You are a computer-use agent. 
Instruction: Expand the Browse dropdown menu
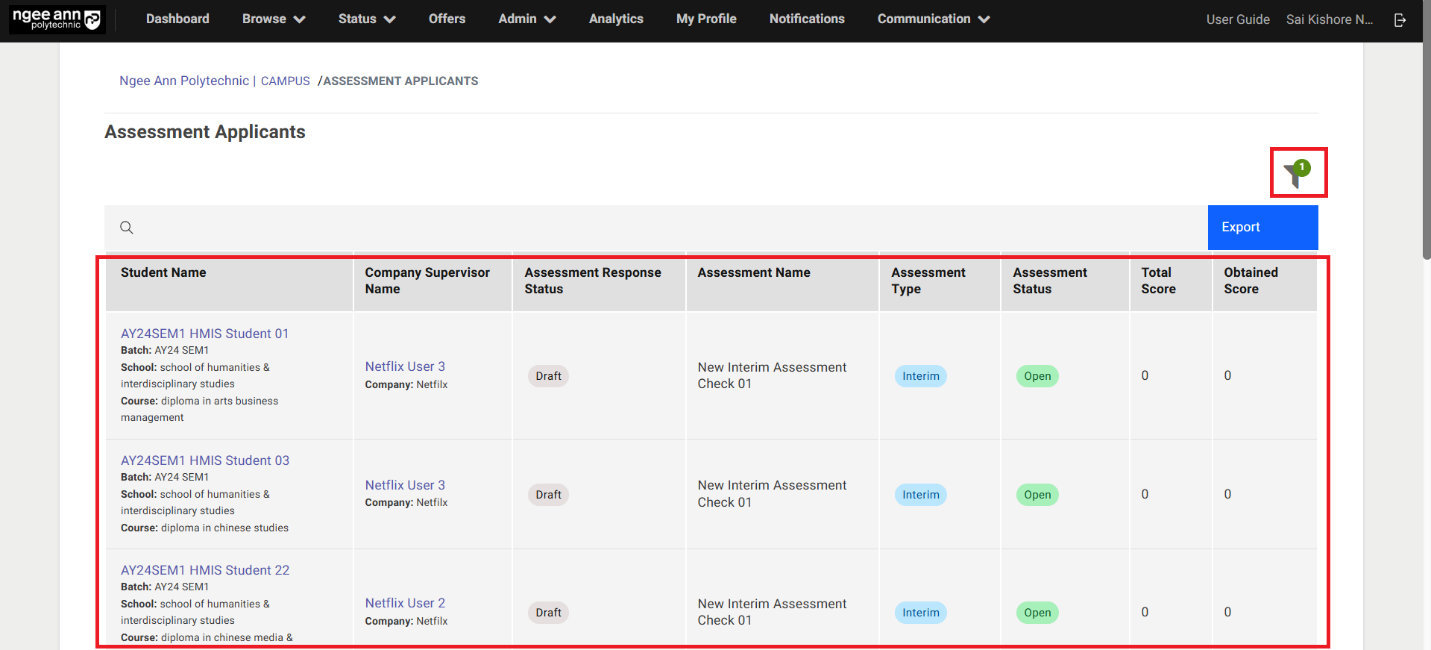(273, 19)
